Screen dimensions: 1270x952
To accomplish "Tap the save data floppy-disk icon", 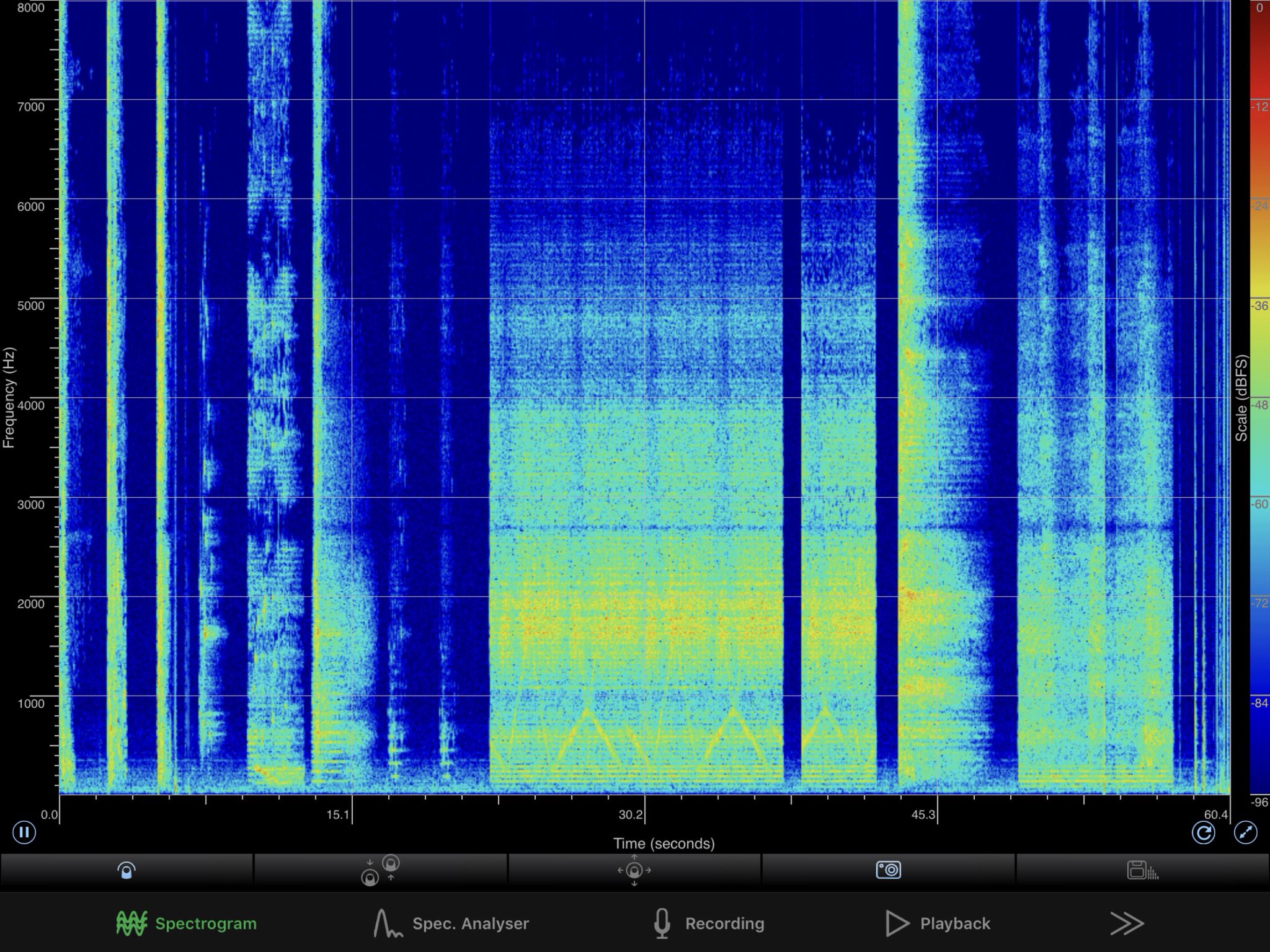I will tap(1142, 870).
